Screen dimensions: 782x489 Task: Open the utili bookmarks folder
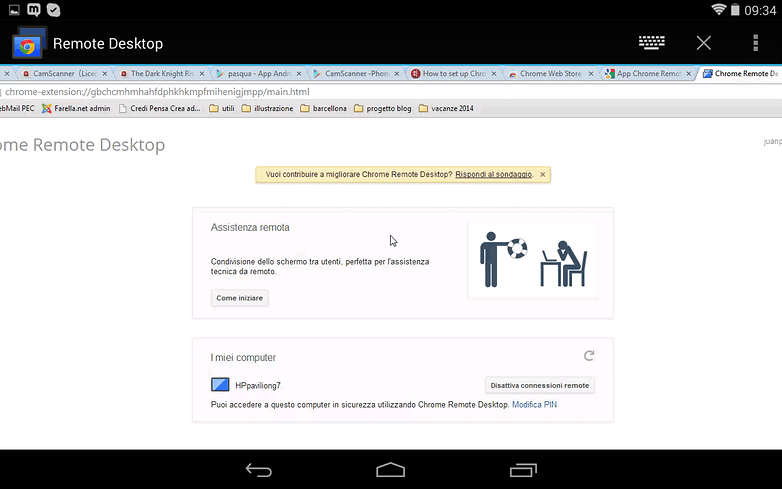[x=221, y=108]
